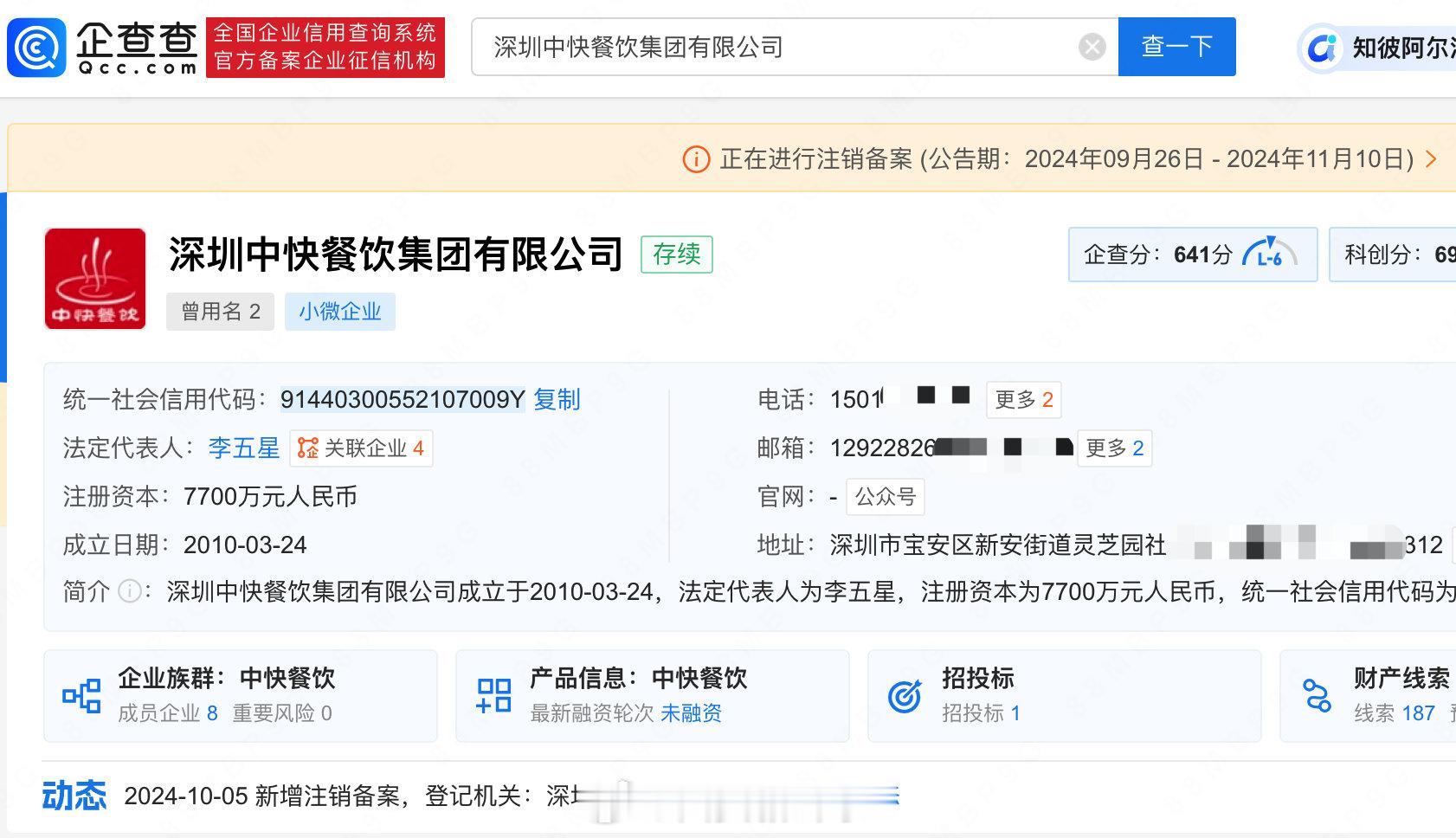The width and height of the screenshot is (1456, 838).
Task: Open the 关联企业 4 button
Action: pyautogui.click(x=361, y=448)
